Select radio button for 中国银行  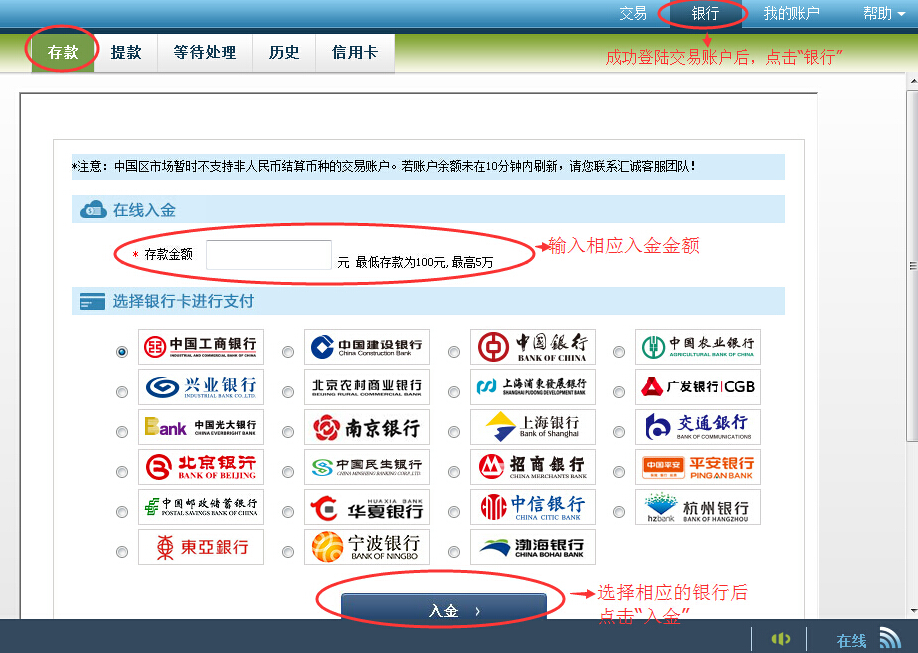[454, 352]
